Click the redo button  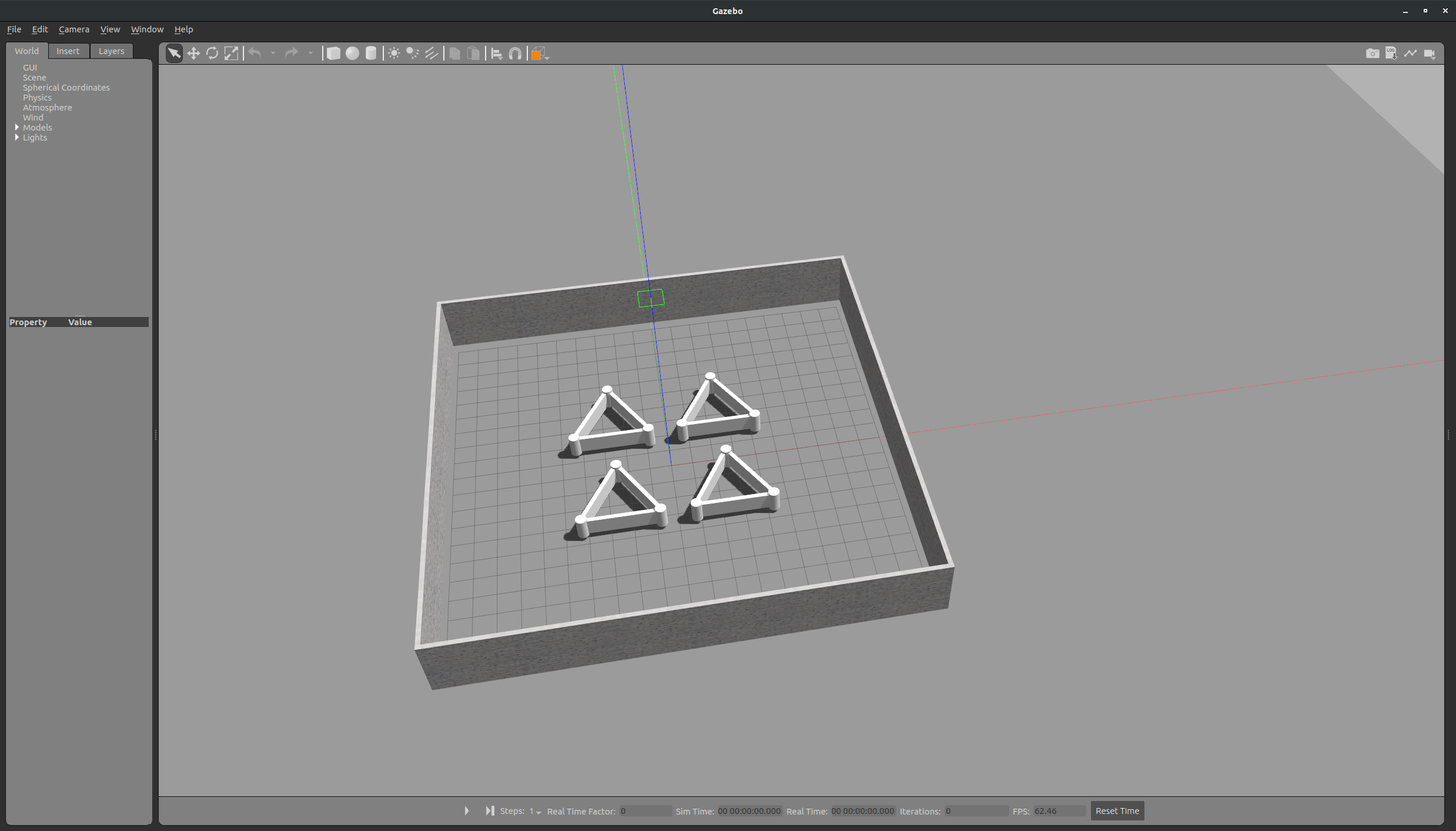pos(292,53)
